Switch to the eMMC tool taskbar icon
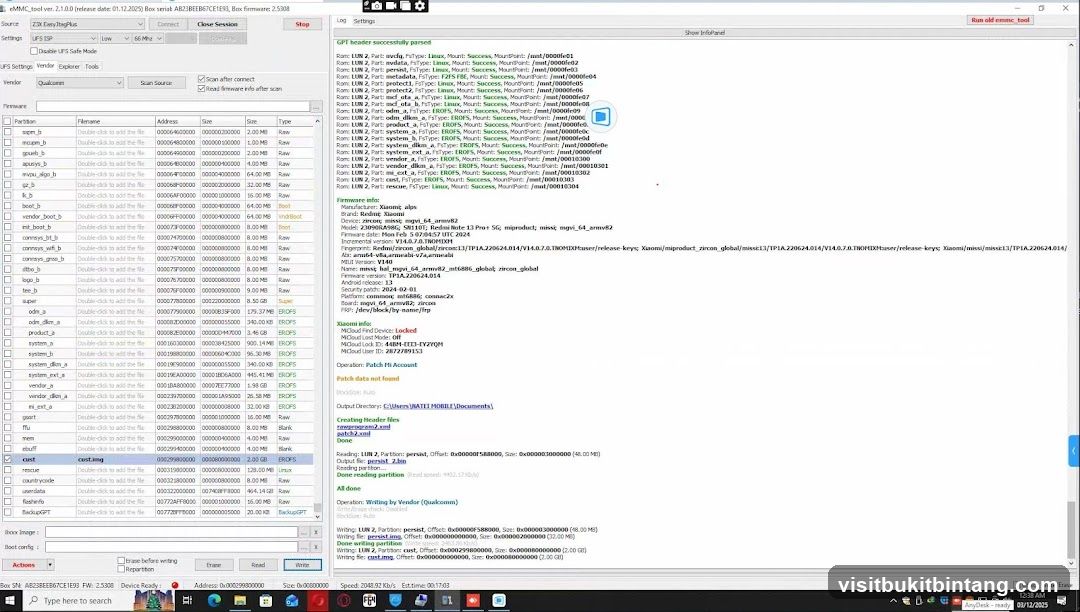This screenshot has height=612, width=1080. point(447,600)
